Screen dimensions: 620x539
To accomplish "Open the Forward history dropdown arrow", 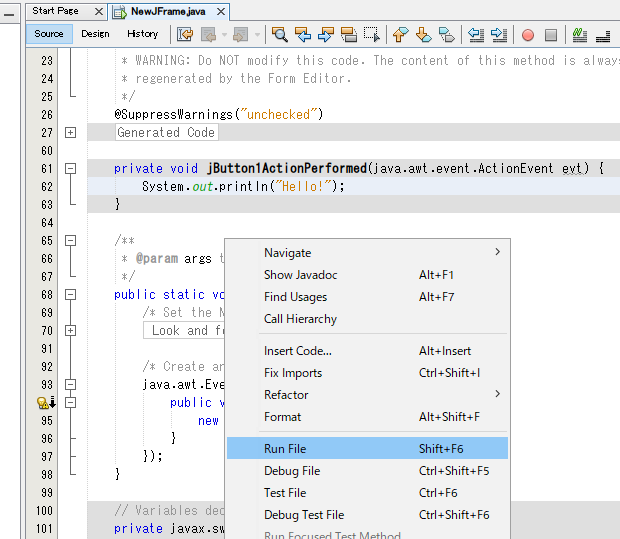I will coord(257,35).
